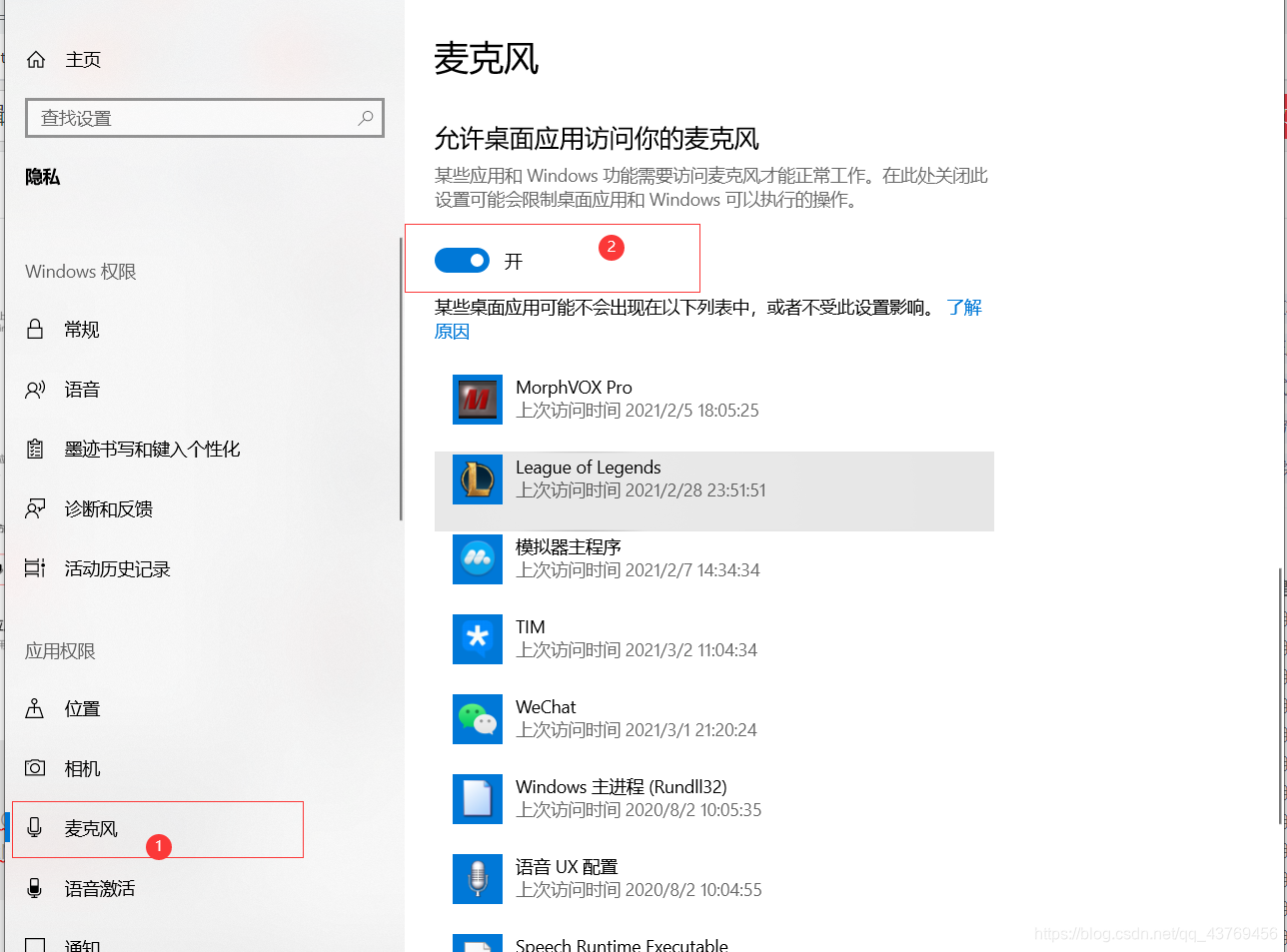This screenshot has width=1287, height=952.
Task: Open the 相机 permission page
Action: pos(82,769)
